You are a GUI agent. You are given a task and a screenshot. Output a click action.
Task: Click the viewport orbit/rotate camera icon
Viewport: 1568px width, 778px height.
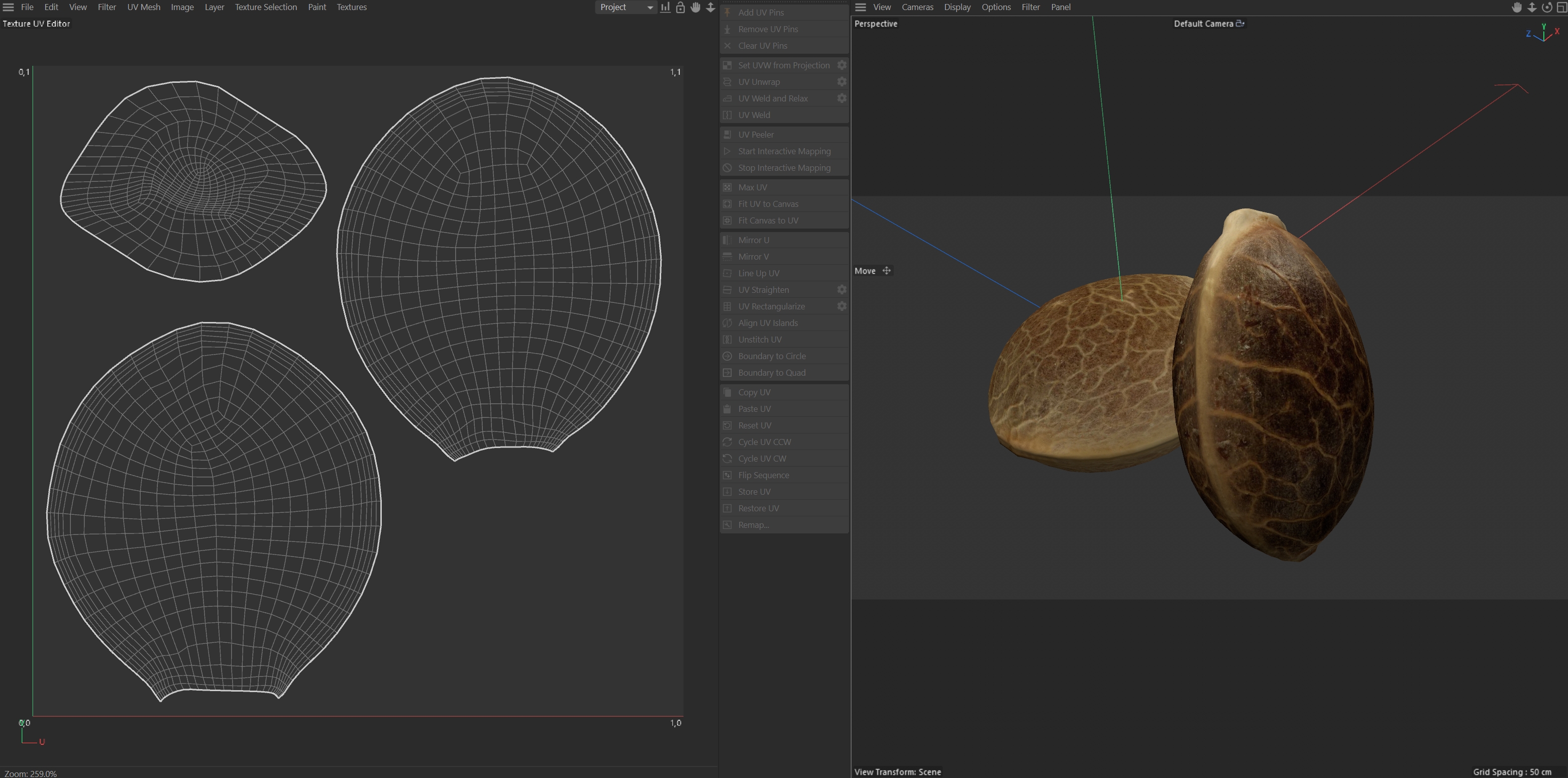point(1546,8)
